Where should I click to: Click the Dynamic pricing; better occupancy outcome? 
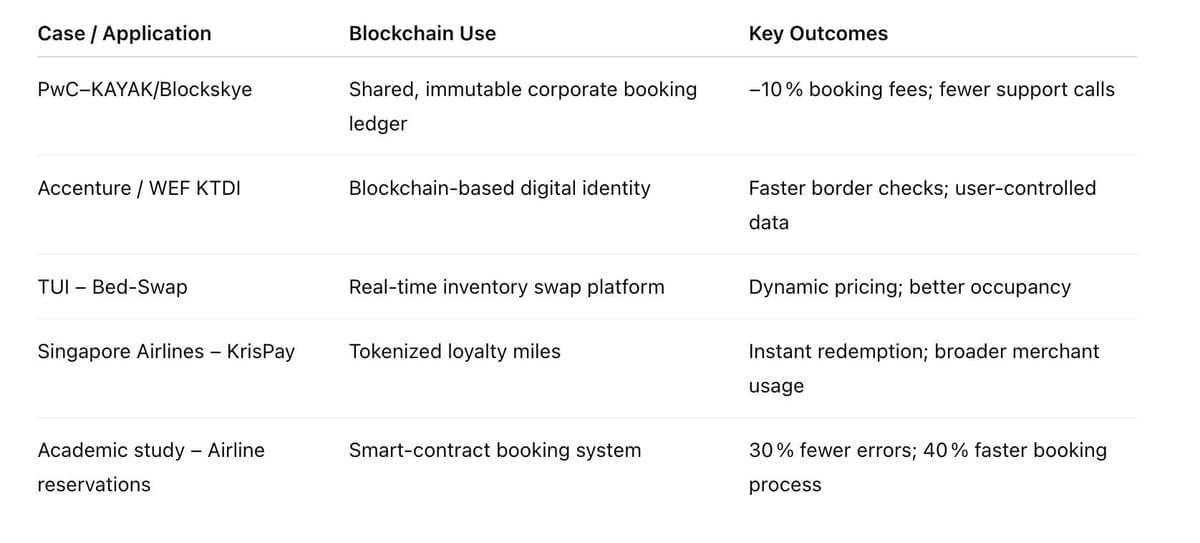coord(909,287)
